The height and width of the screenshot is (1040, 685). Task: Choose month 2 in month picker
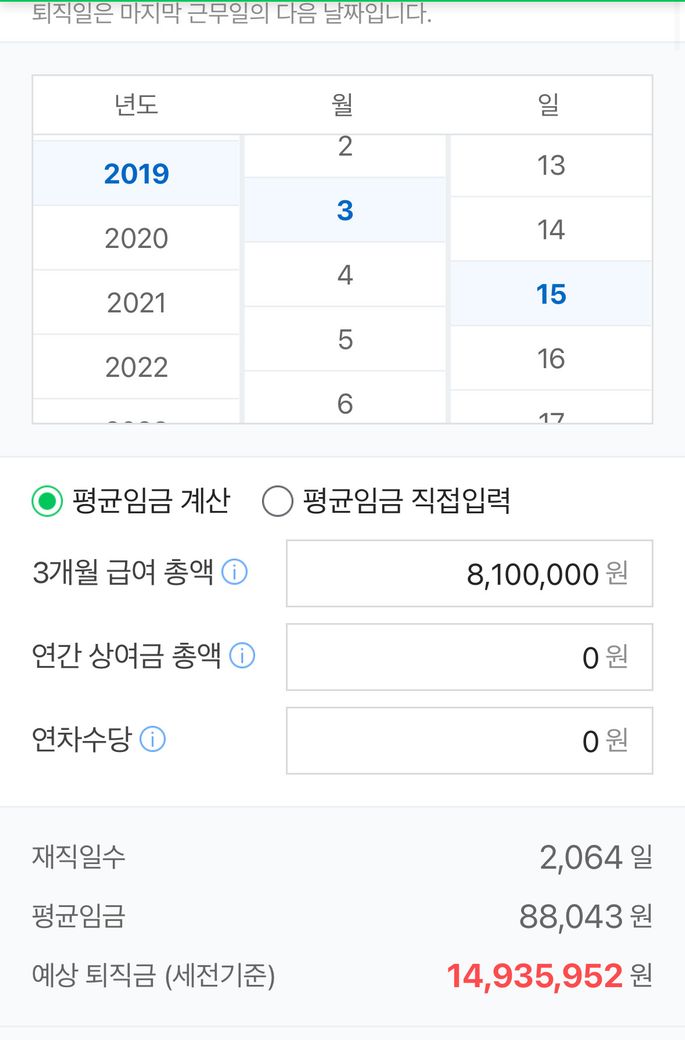click(x=345, y=148)
